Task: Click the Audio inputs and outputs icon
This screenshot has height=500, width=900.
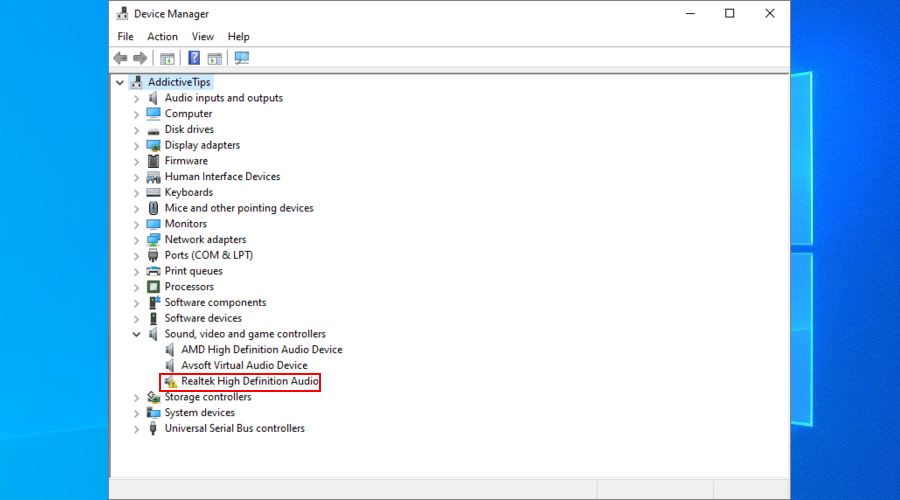Action: (x=153, y=98)
